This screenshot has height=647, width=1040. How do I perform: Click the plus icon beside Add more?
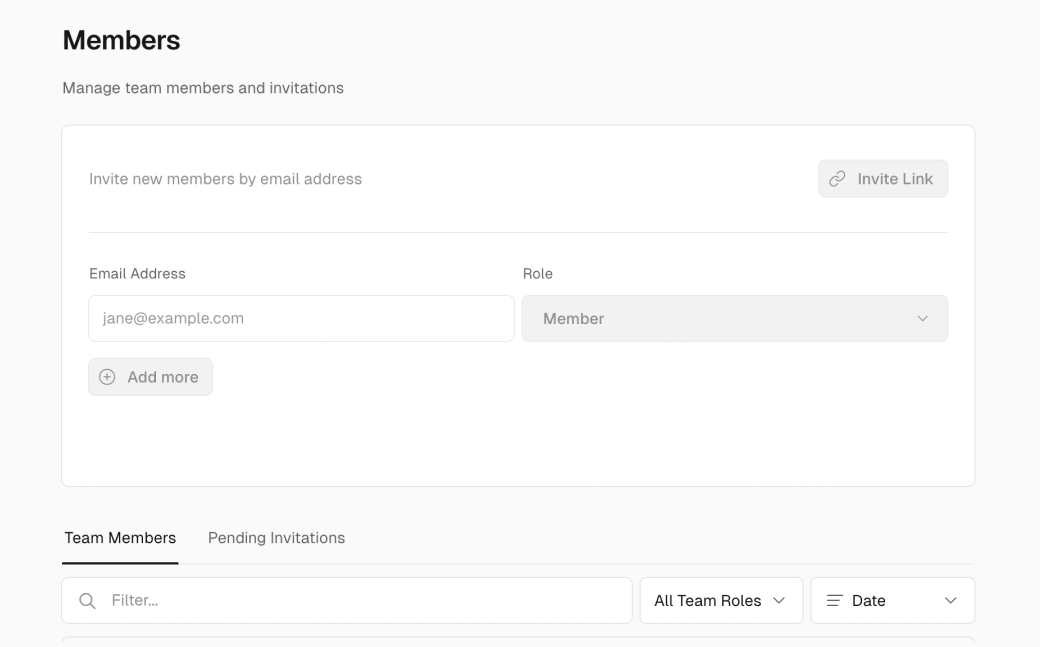click(x=107, y=377)
